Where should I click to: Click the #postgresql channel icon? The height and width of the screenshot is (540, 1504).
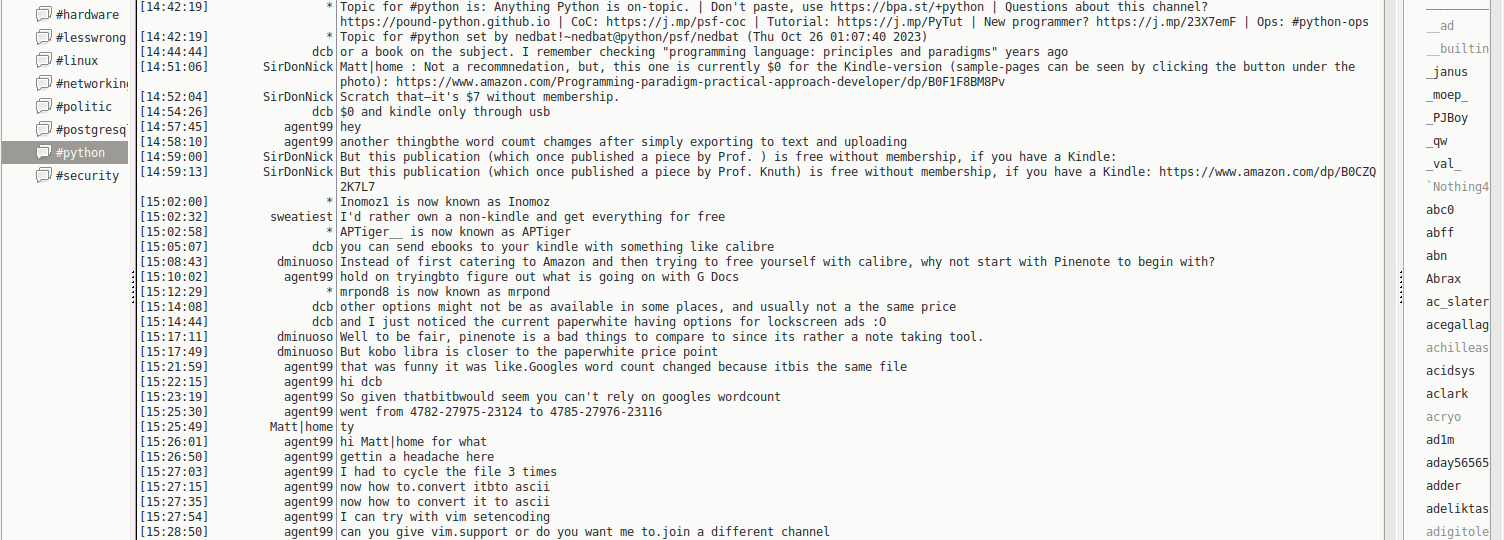click(43, 129)
